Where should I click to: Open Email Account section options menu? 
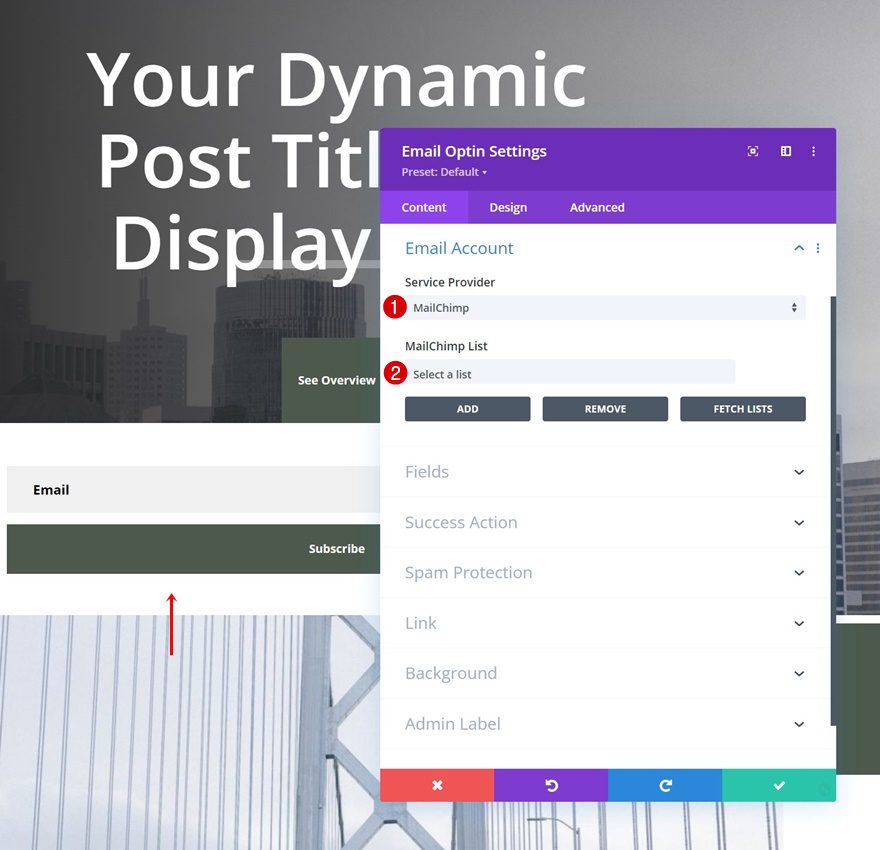pyautogui.click(x=818, y=249)
